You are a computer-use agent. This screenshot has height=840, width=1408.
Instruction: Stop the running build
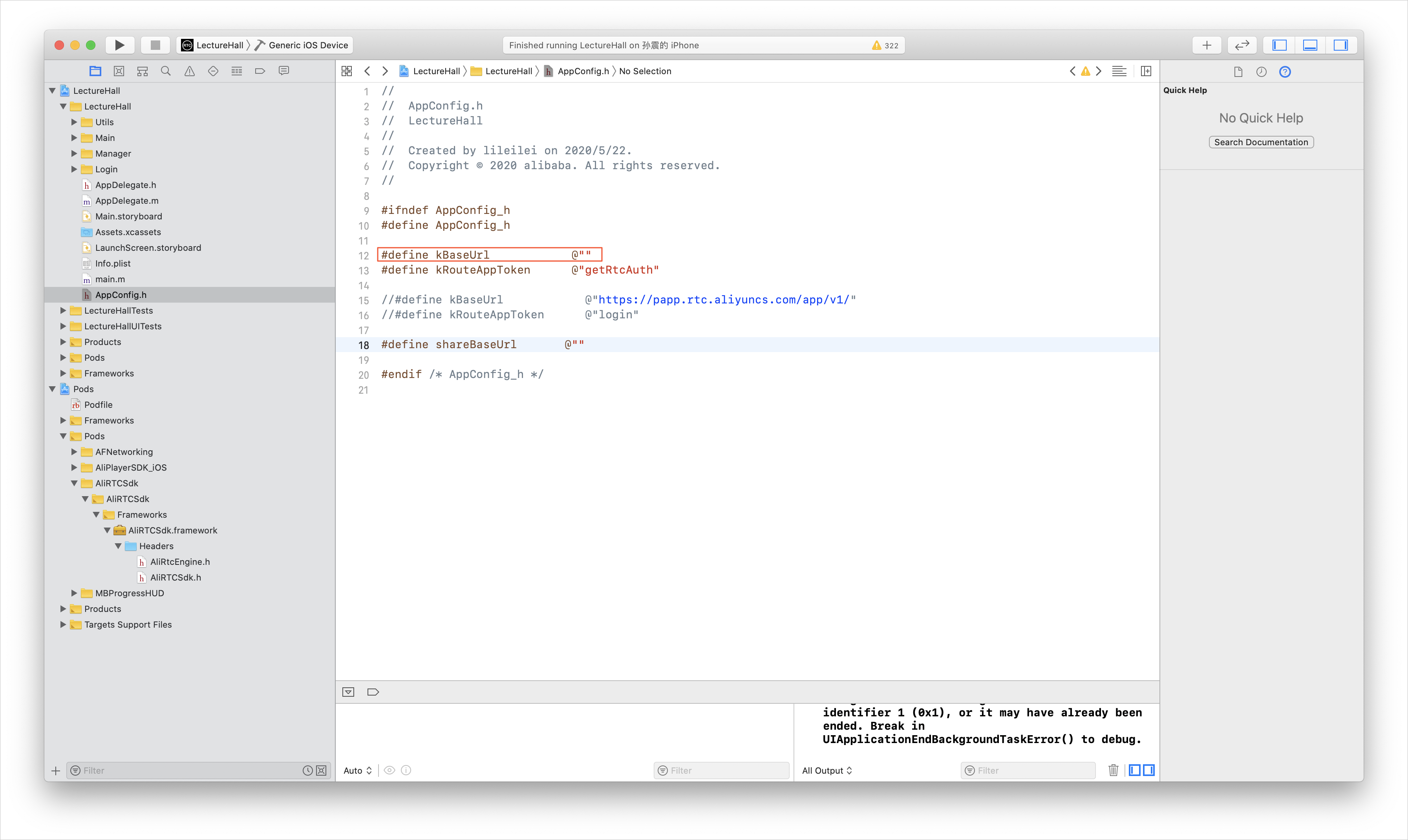pos(155,45)
